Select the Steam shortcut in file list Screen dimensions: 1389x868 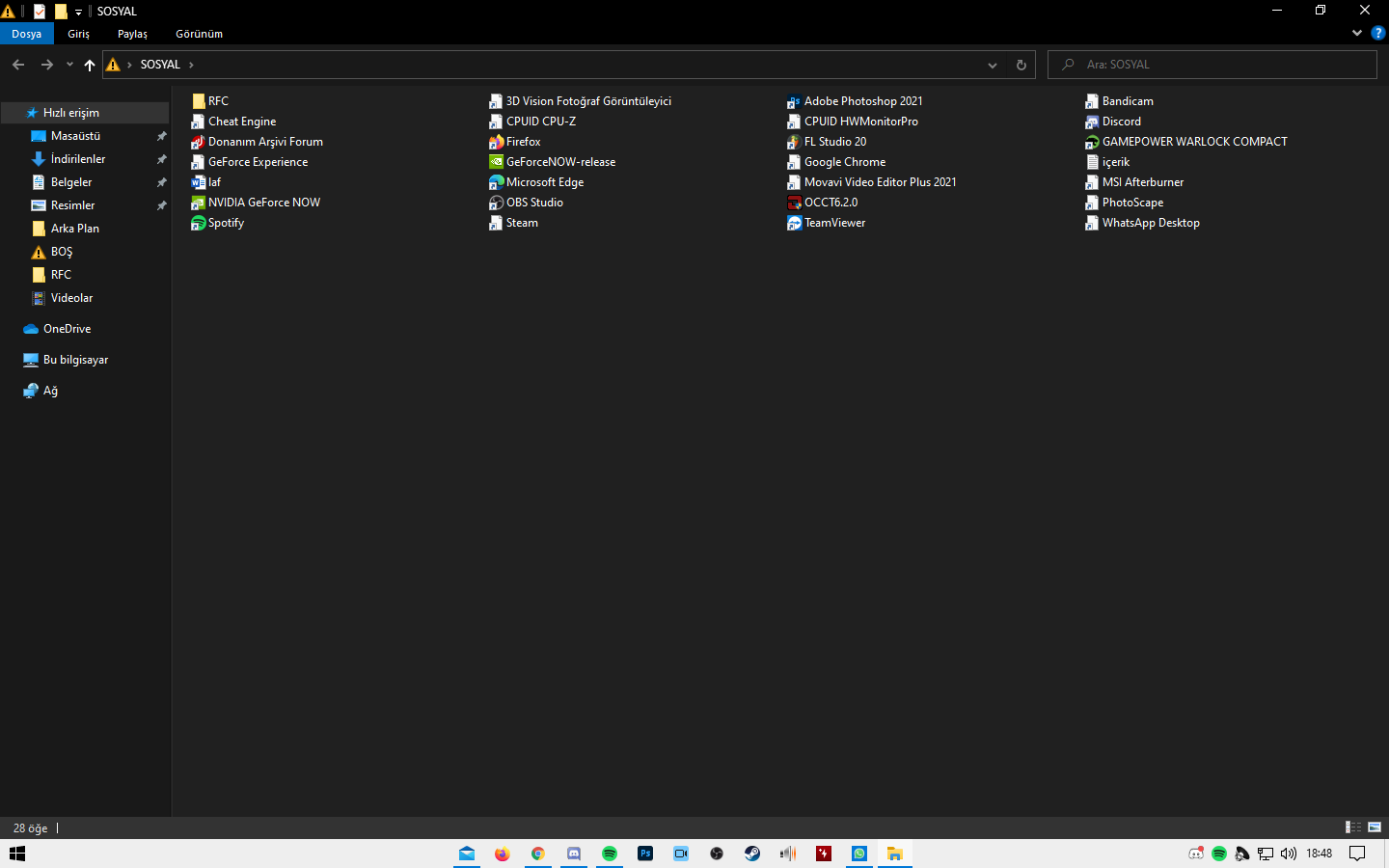click(x=514, y=223)
